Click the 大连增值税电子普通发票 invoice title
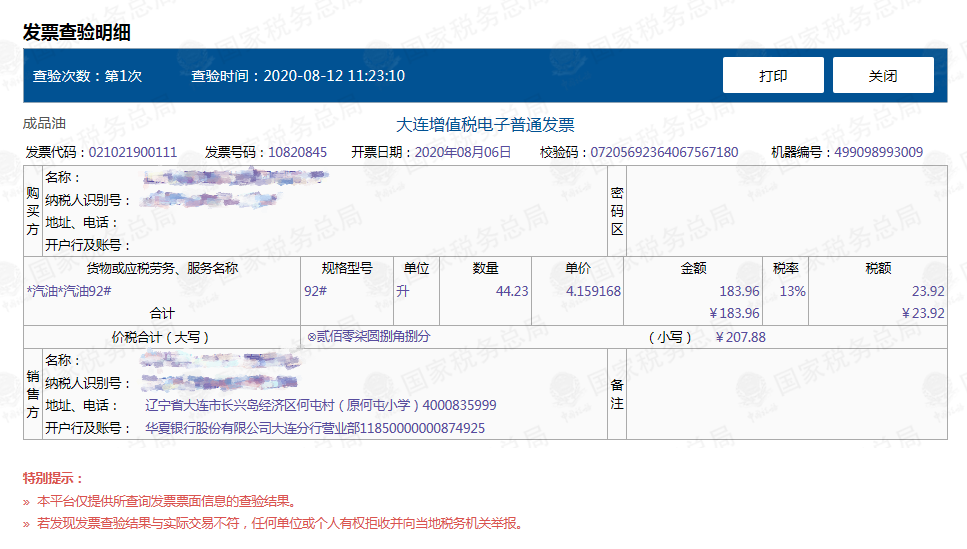This screenshot has width=967, height=549. pyautogui.click(x=485, y=125)
